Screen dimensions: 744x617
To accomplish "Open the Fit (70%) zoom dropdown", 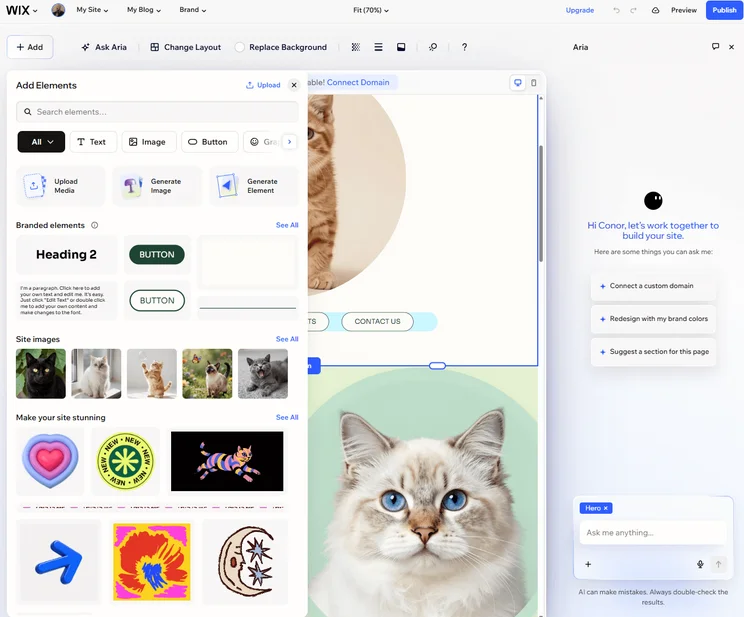I will click(371, 10).
